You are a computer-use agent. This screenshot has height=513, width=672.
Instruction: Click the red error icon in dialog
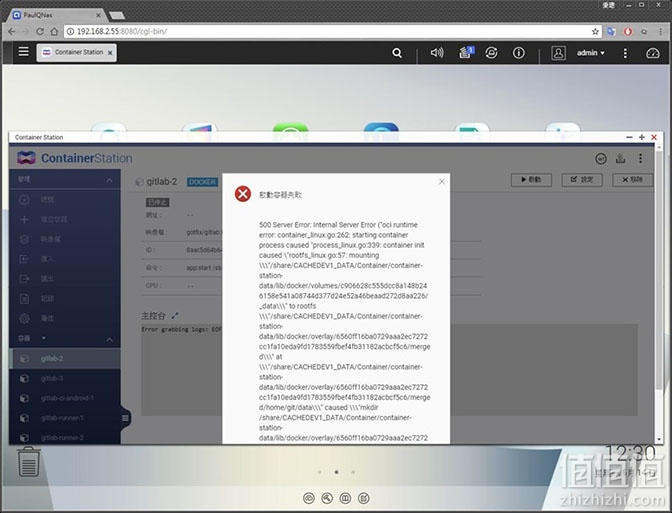click(243, 194)
